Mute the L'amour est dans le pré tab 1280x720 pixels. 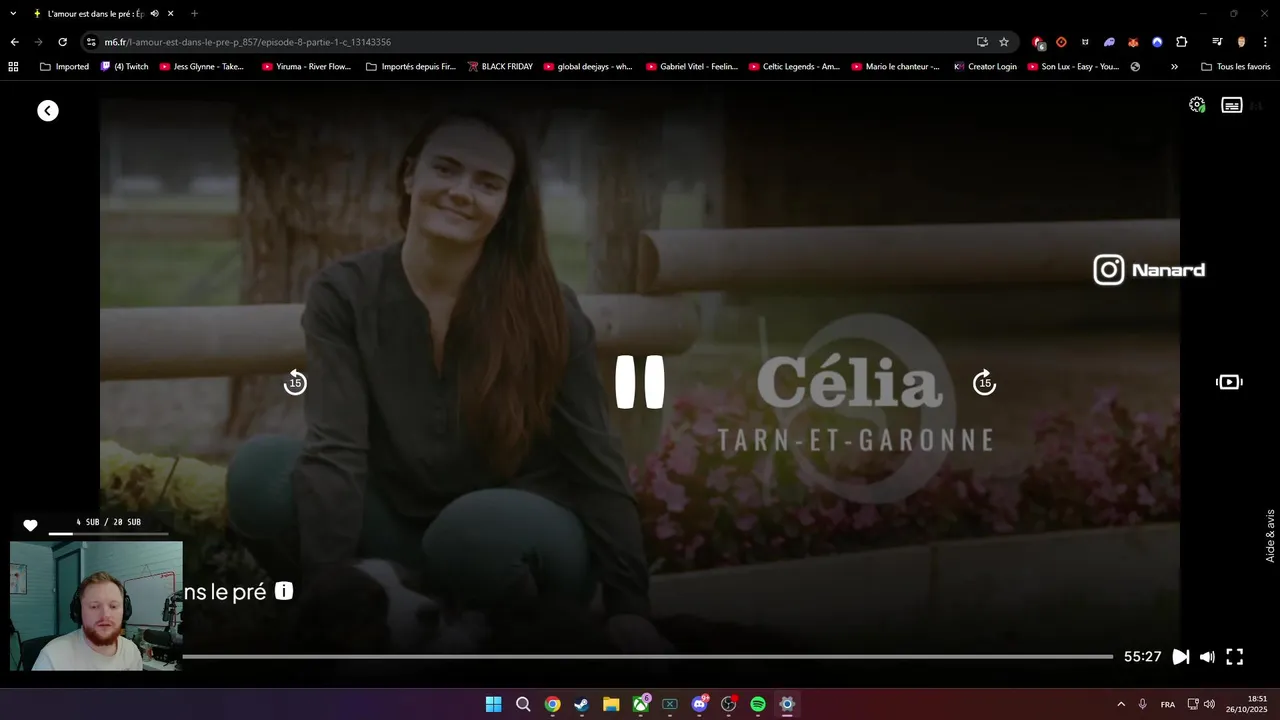[x=154, y=14]
